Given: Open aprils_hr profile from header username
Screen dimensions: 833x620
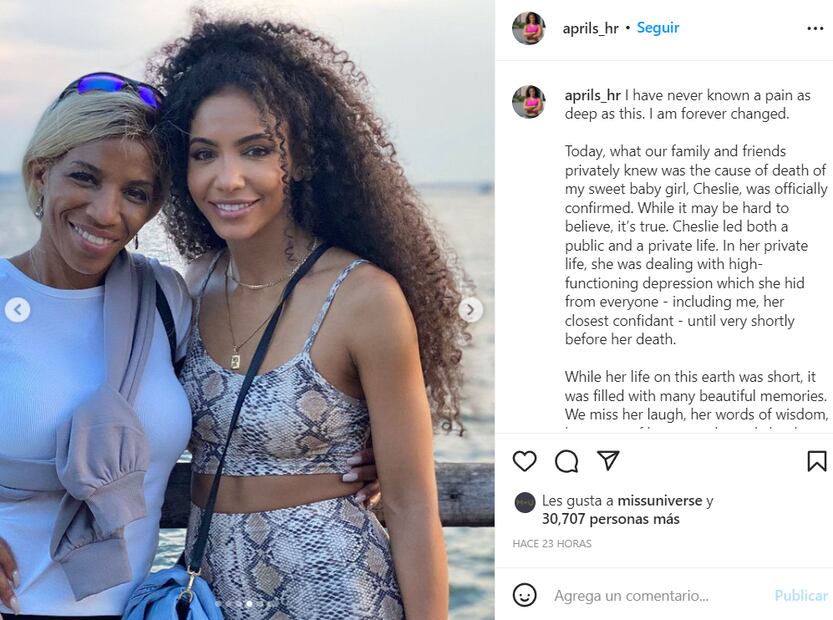Looking at the screenshot, I should click(590, 28).
